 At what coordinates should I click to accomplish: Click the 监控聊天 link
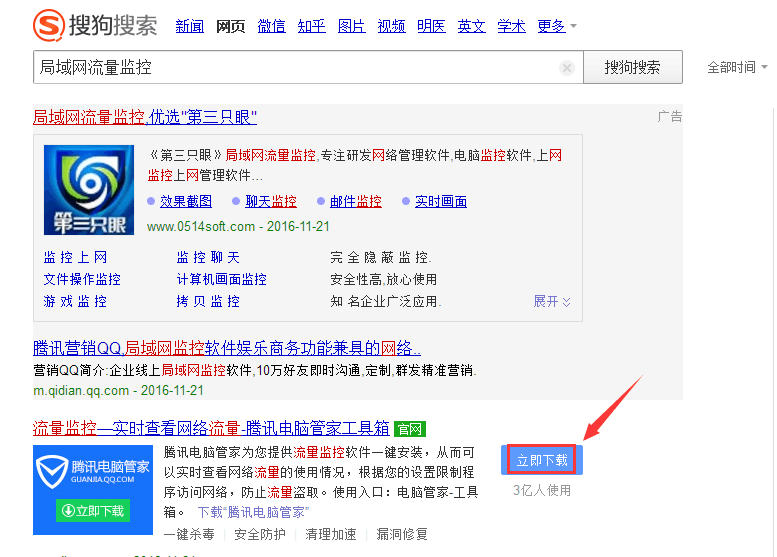coord(208,257)
